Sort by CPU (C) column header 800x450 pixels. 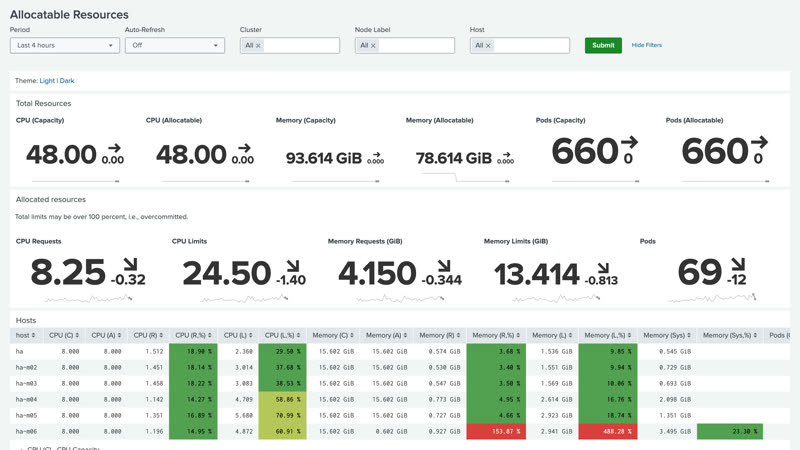[64, 335]
